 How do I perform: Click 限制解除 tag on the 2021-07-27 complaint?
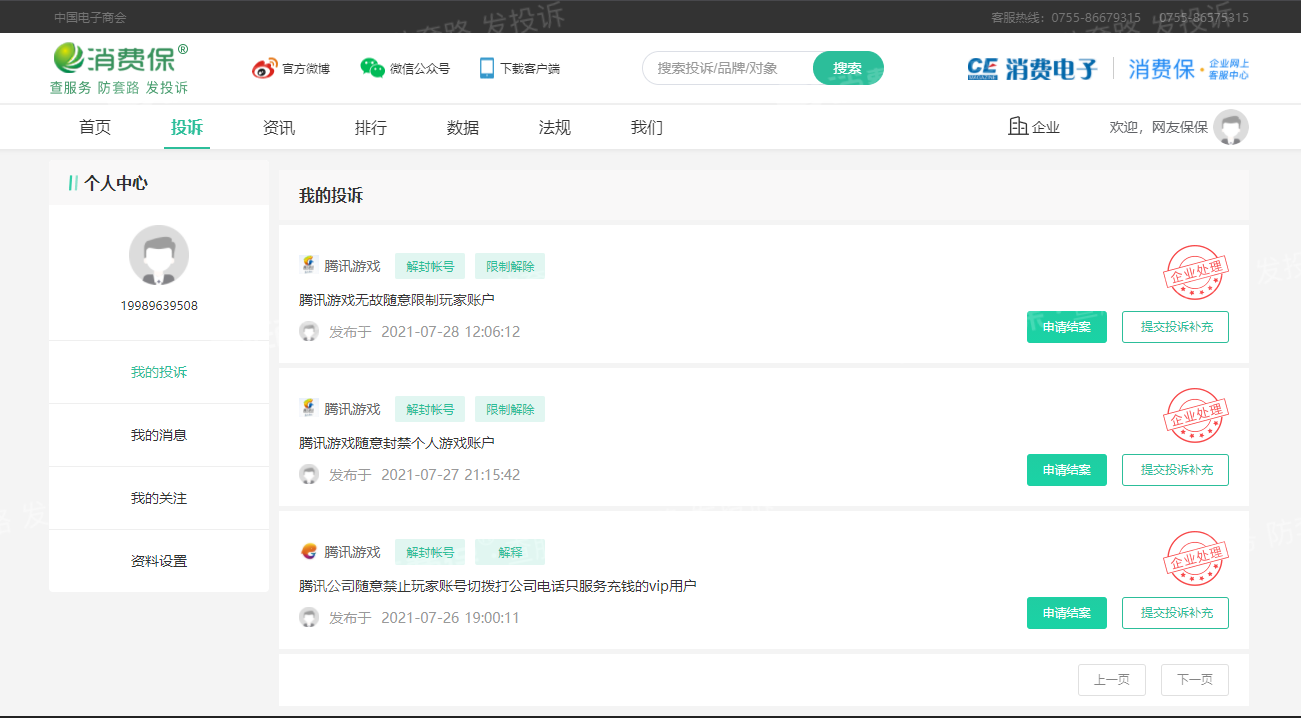pyautogui.click(x=510, y=409)
